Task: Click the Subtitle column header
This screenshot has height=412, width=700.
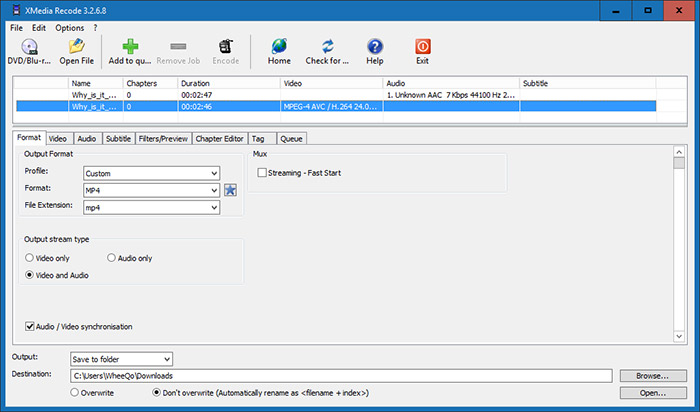Action: [x=588, y=83]
